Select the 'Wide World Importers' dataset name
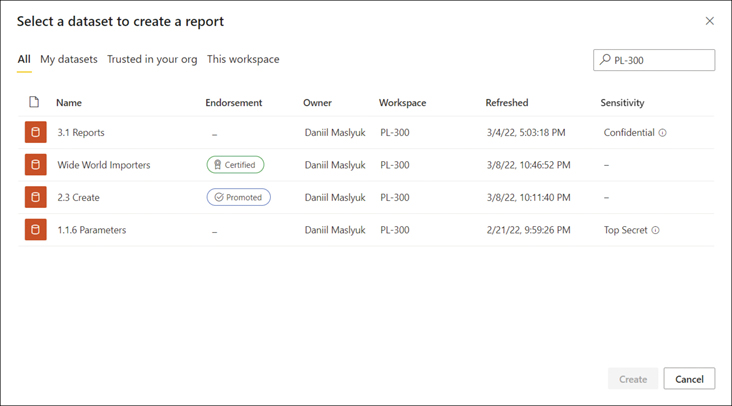The height and width of the screenshot is (406, 732). click(x=104, y=165)
